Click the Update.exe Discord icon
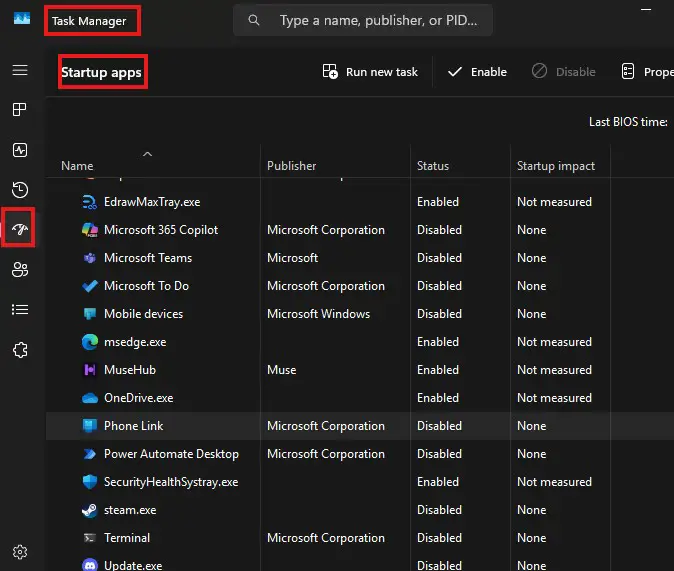 coord(89,565)
